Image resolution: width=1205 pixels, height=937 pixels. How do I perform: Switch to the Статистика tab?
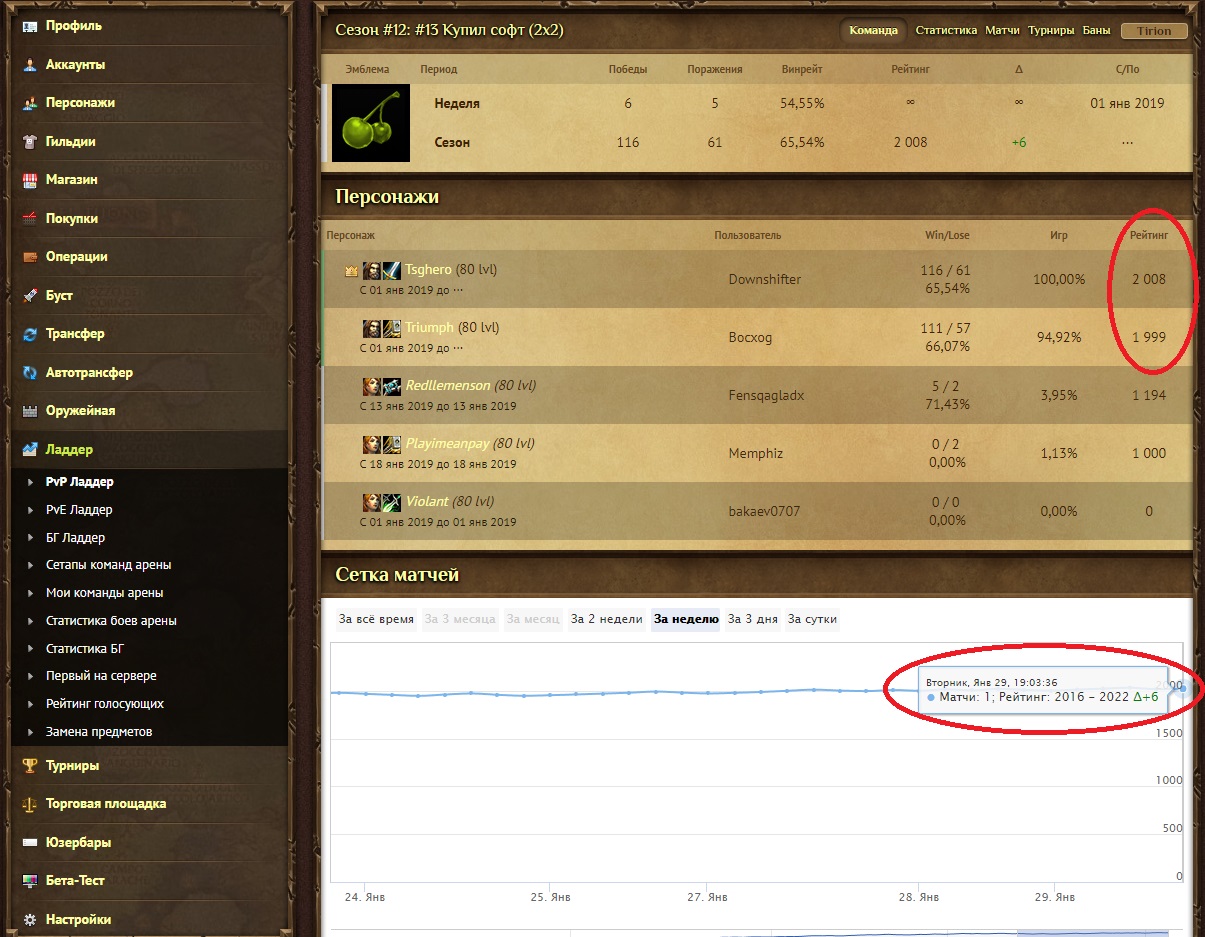pyautogui.click(x=946, y=31)
